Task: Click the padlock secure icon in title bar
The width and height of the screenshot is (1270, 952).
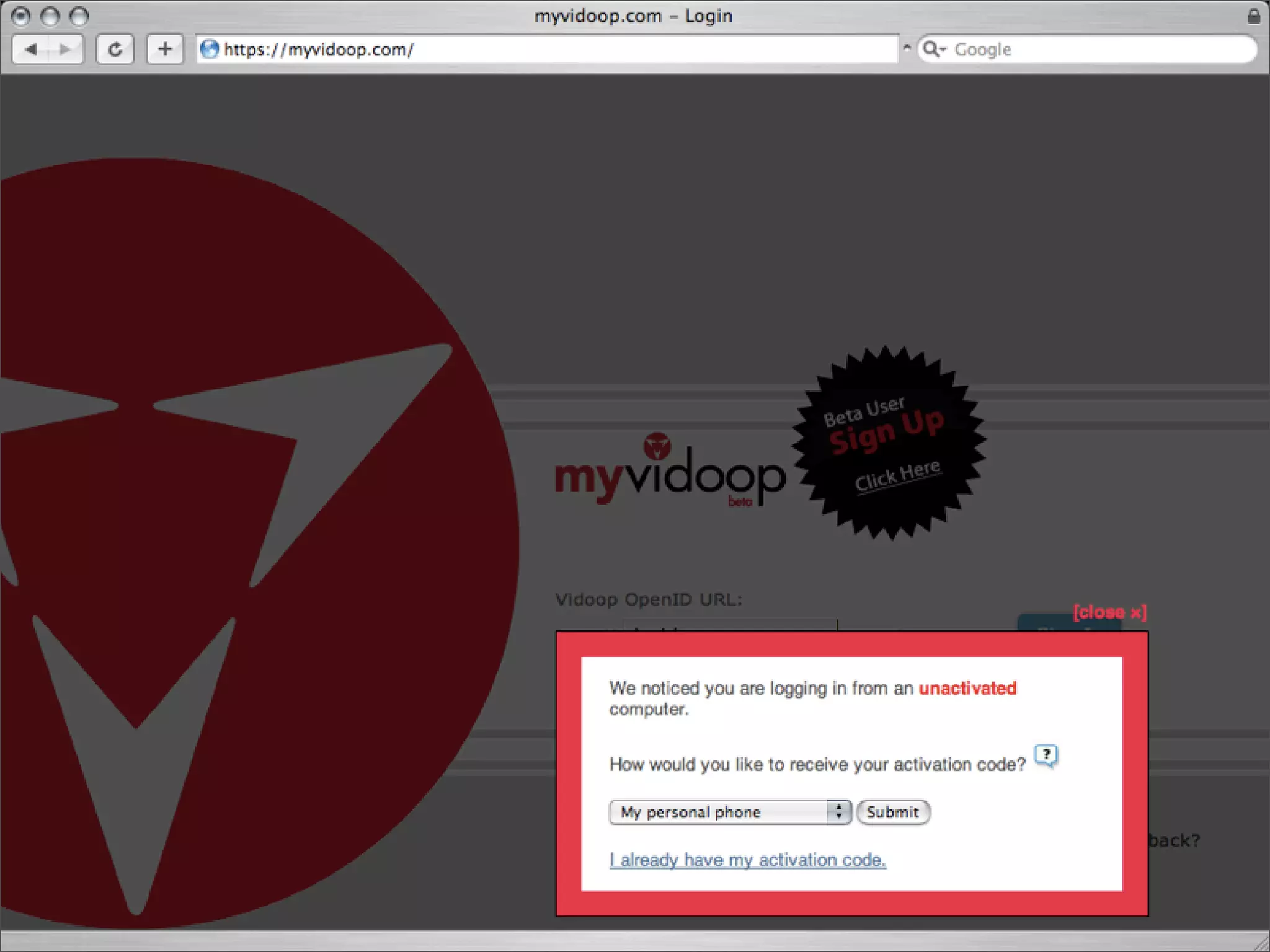Action: (1253, 16)
